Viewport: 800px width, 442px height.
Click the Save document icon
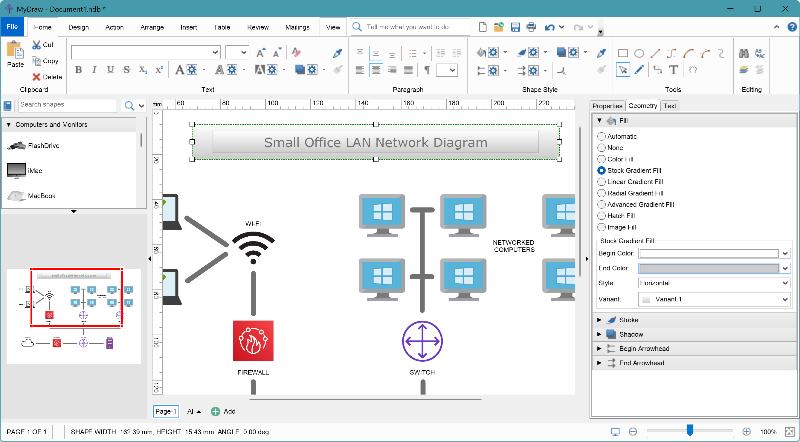point(514,27)
